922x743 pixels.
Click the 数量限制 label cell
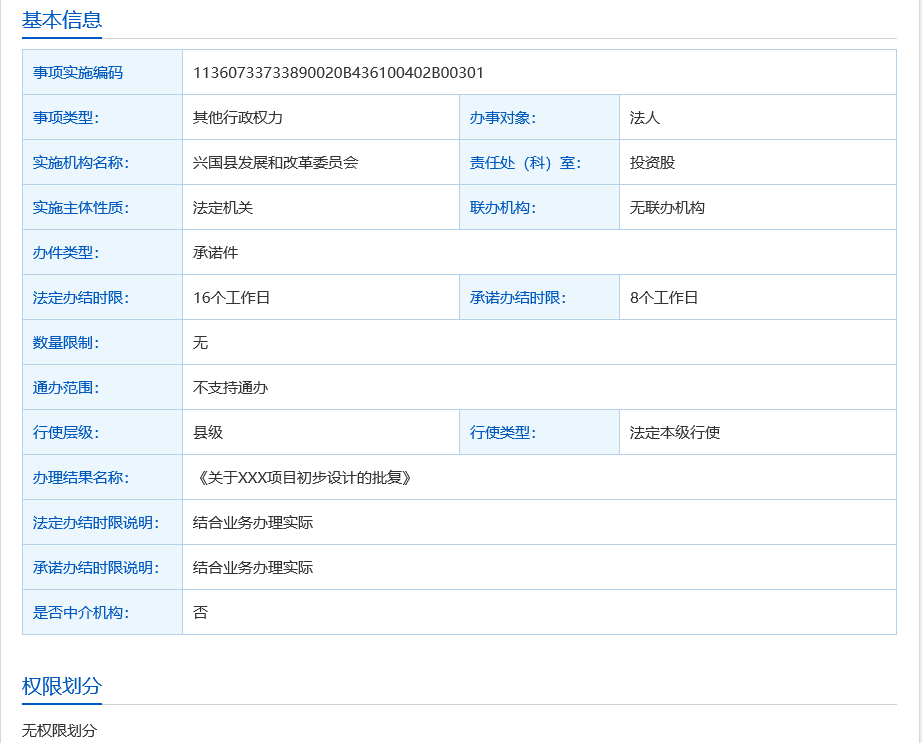pyautogui.click(x=66, y=342)
